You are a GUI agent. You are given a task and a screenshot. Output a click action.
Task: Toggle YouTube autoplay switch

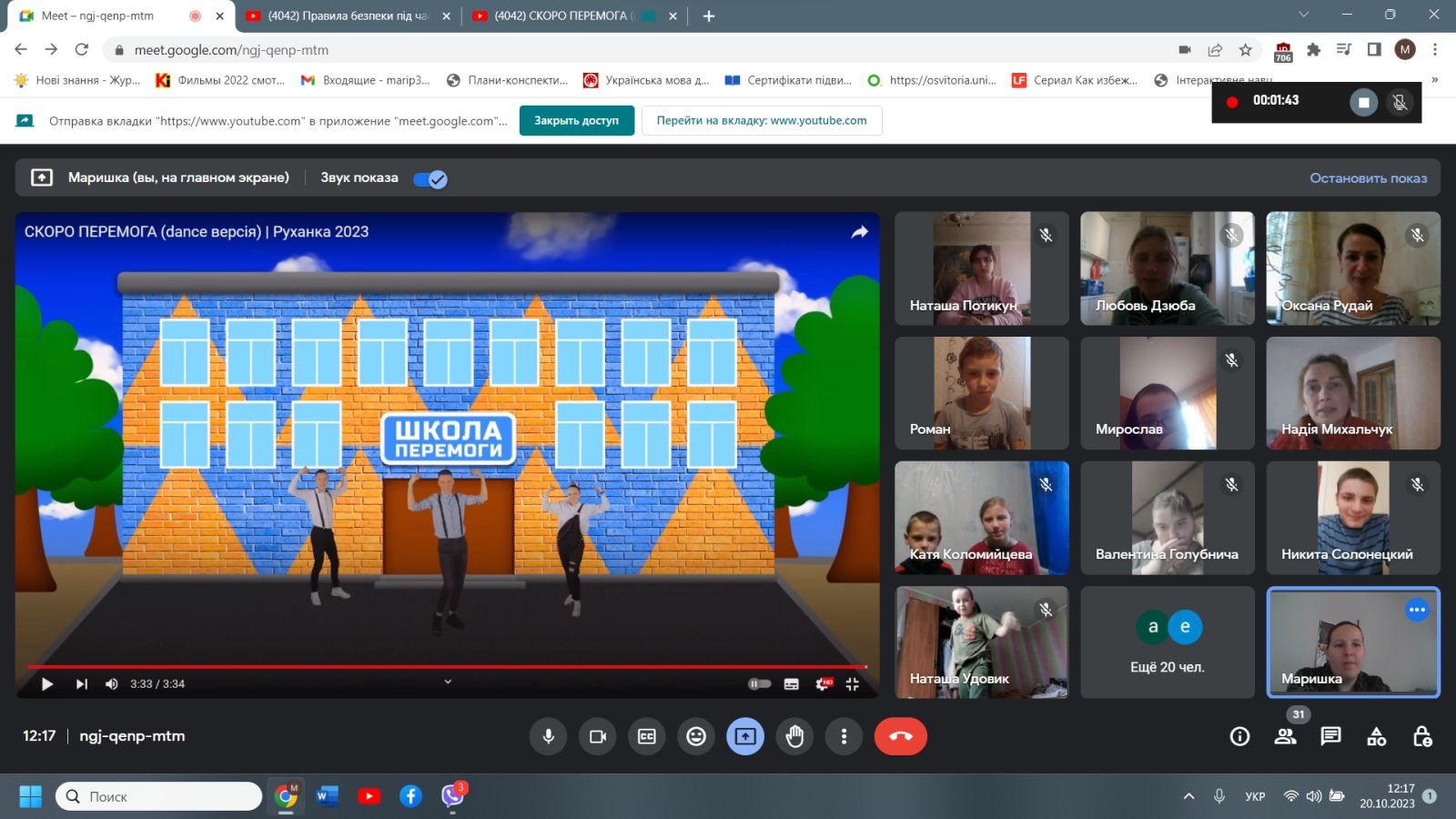pyautogui.click(x=759, y=684)
